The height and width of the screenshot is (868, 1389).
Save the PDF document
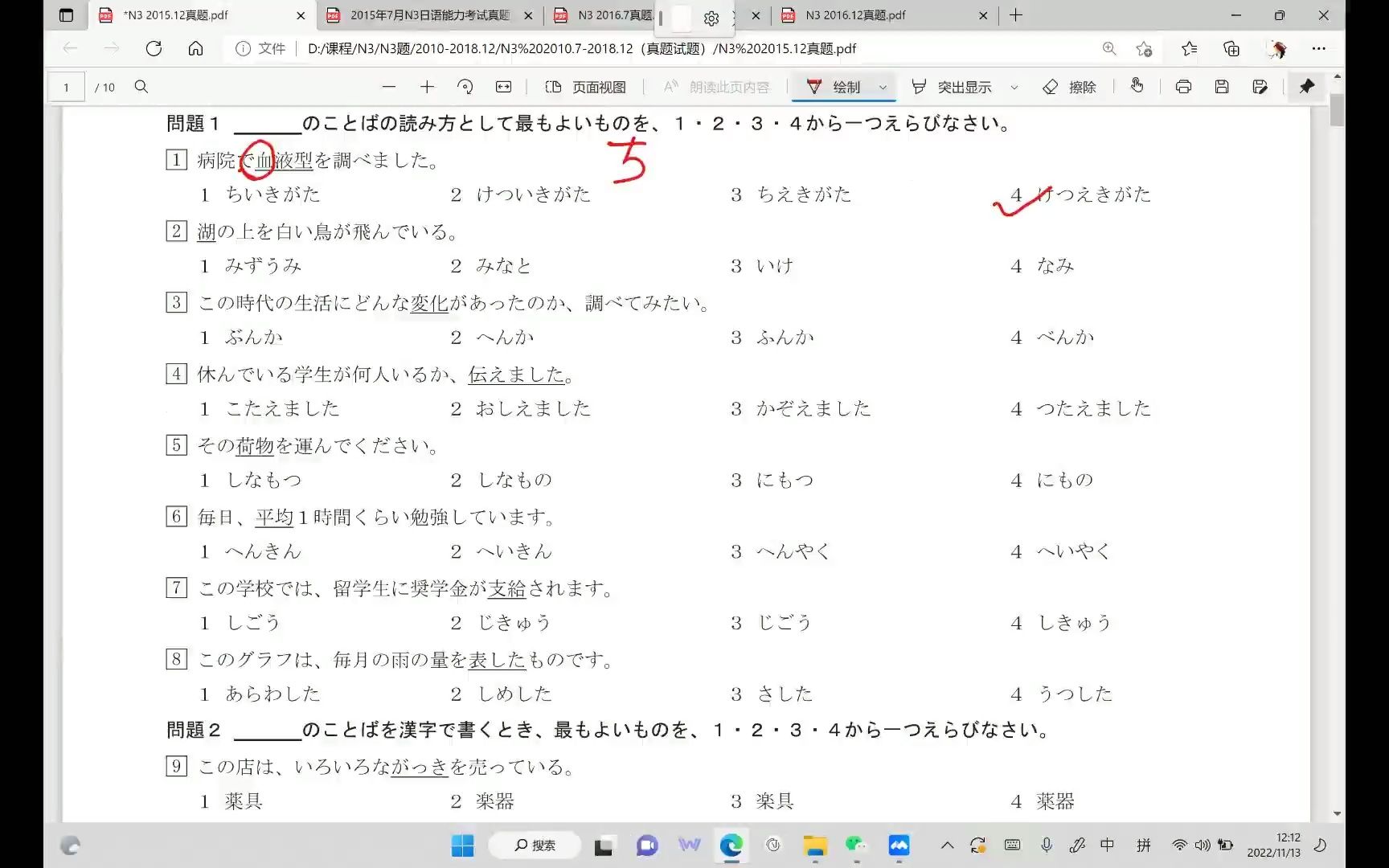(1222, 87)
